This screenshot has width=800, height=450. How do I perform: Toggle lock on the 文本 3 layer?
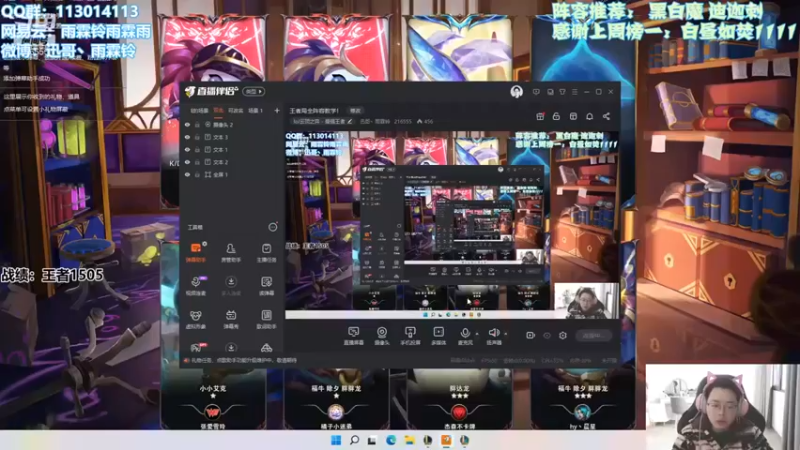[197, 137]
